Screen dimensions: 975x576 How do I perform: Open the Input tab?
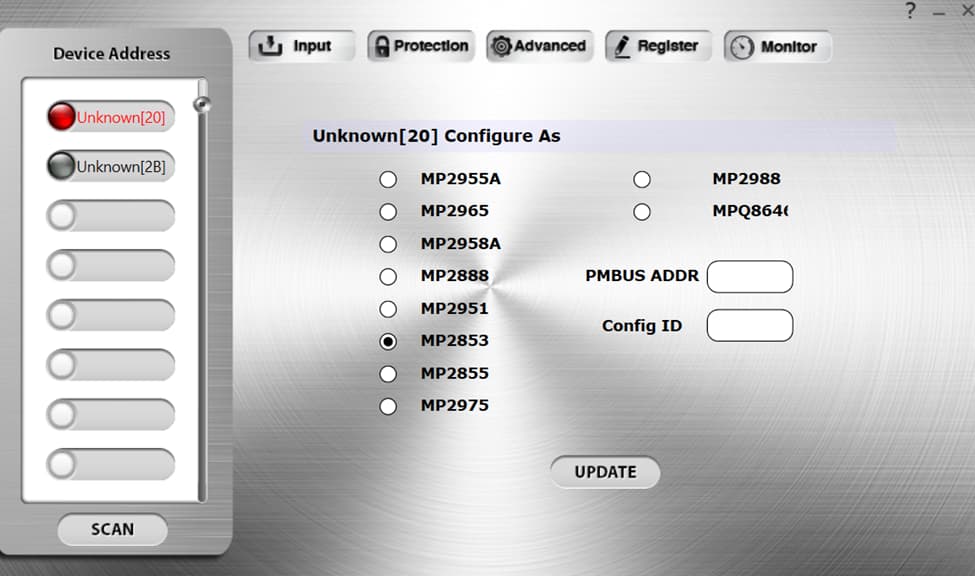pos(302,46)
